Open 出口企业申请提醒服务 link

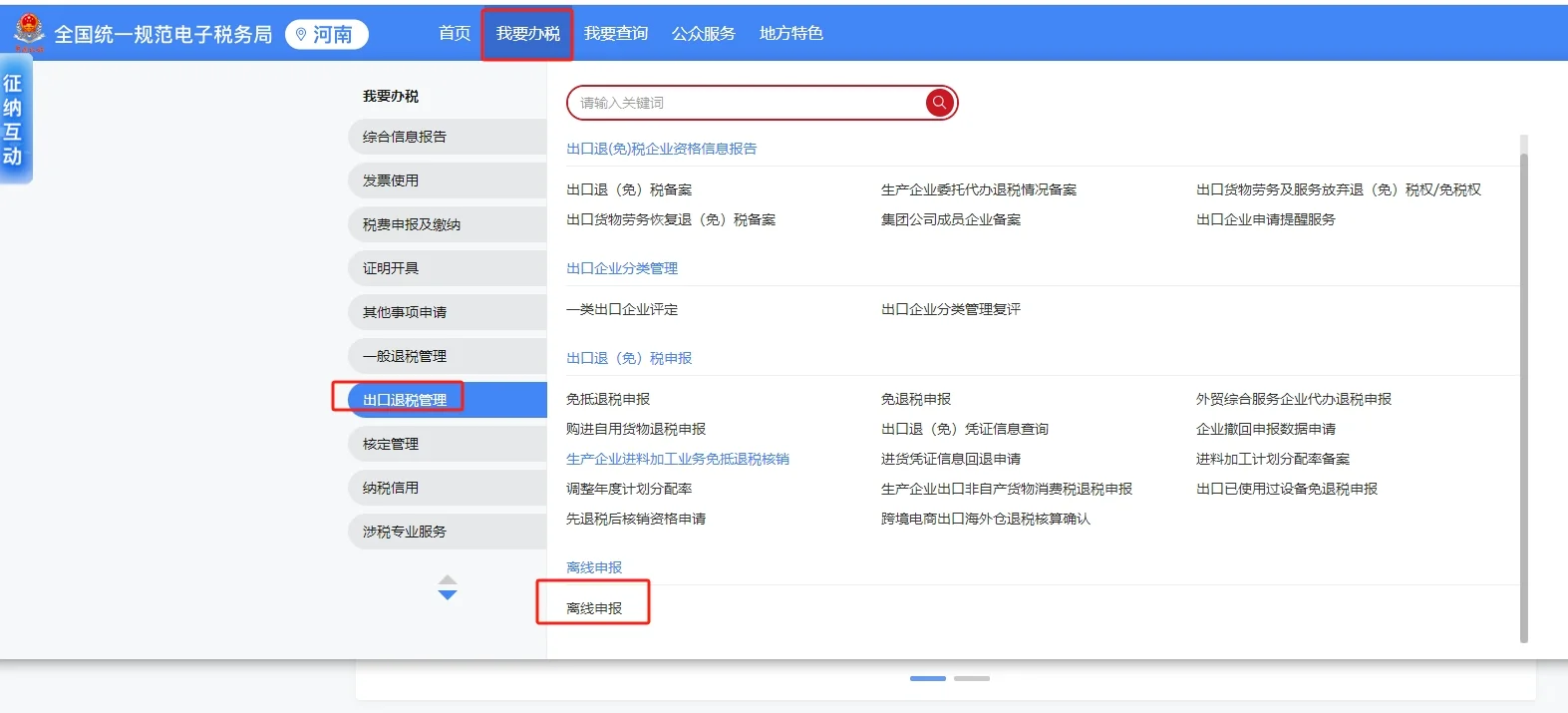[1266, 219]
